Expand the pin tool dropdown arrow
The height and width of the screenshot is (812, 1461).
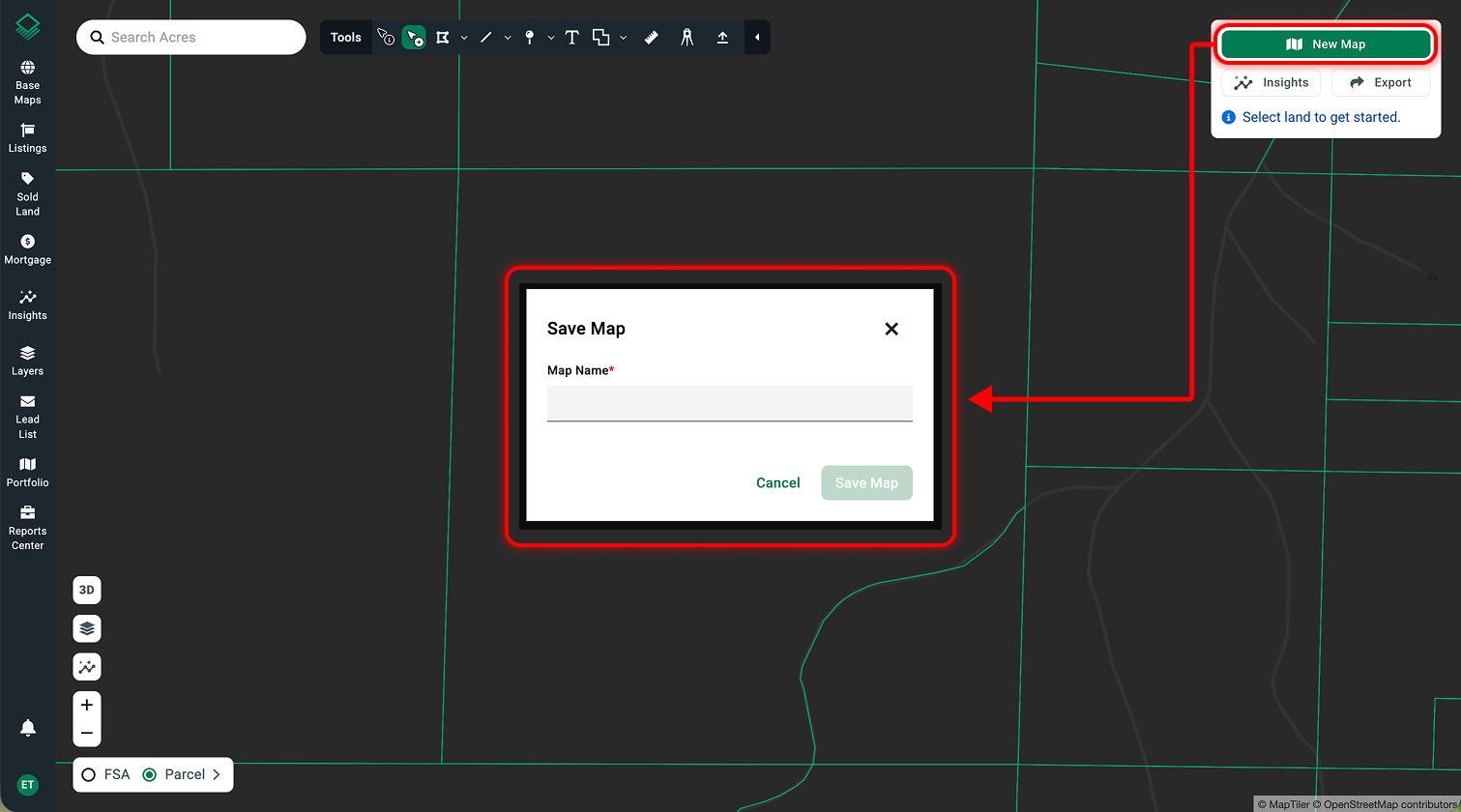coord(551,38)
